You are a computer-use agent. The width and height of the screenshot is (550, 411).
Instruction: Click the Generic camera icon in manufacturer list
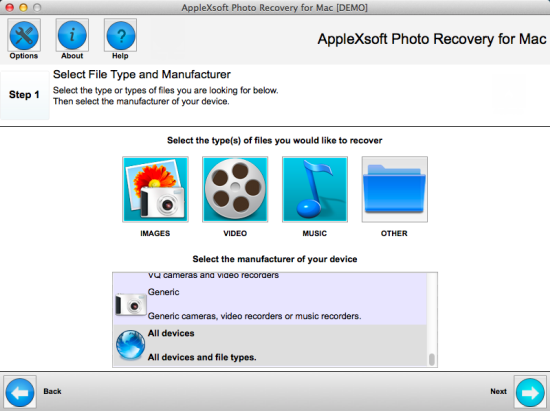pyautogui.click(x=130, y=304)
